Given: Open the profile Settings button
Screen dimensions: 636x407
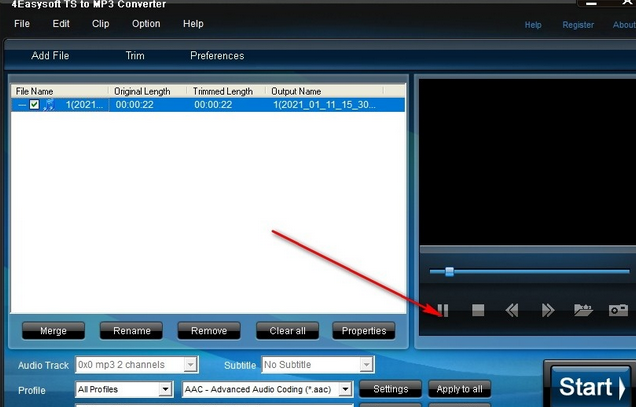Looking at the screenshot, I should (391, 389).
